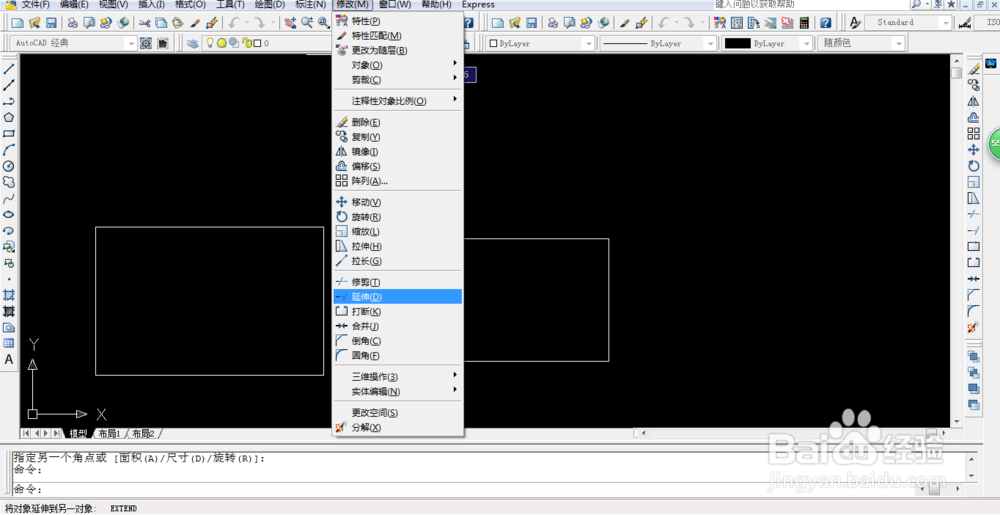The height and width of the screenshot is (515, 1000).
Task: Toggle layer 0 on/off lightbulb
Action: pyautogui.click(x=209, y=43)
